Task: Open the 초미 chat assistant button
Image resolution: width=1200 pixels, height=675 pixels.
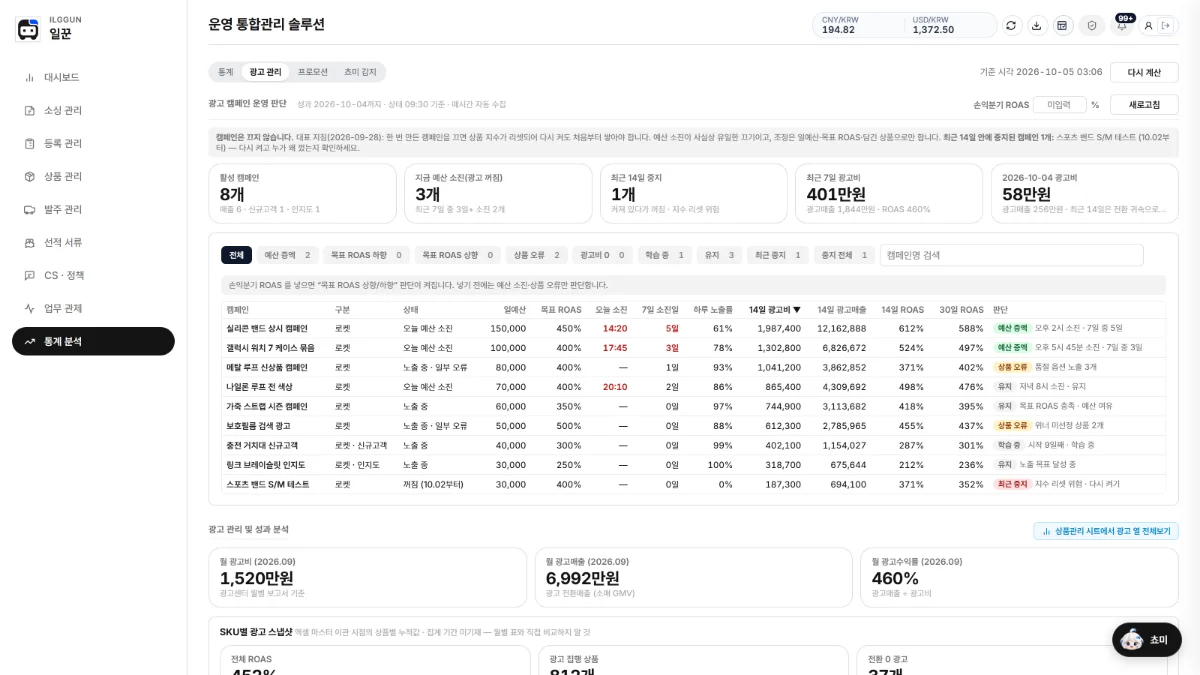Action: point(1147,640)
